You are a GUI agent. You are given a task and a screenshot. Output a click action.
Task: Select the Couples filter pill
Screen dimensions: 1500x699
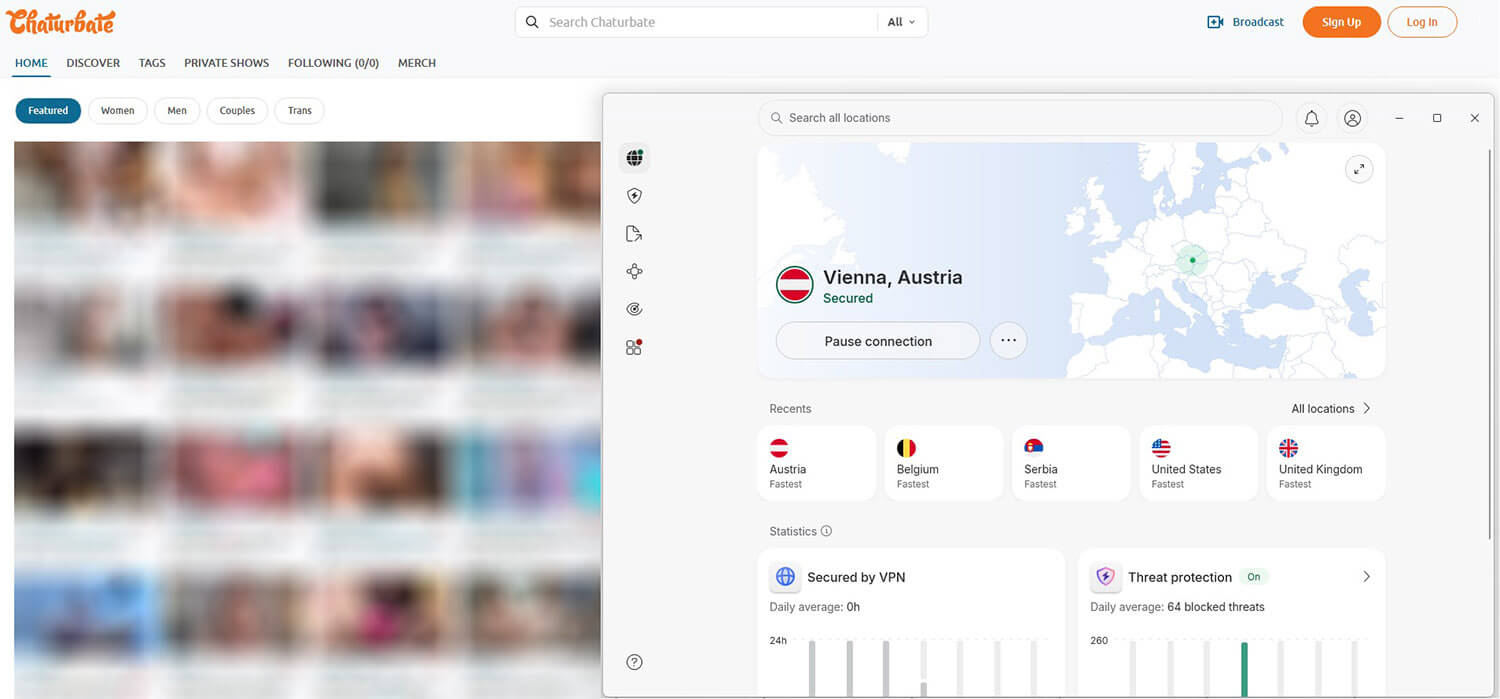coord(237,111)
